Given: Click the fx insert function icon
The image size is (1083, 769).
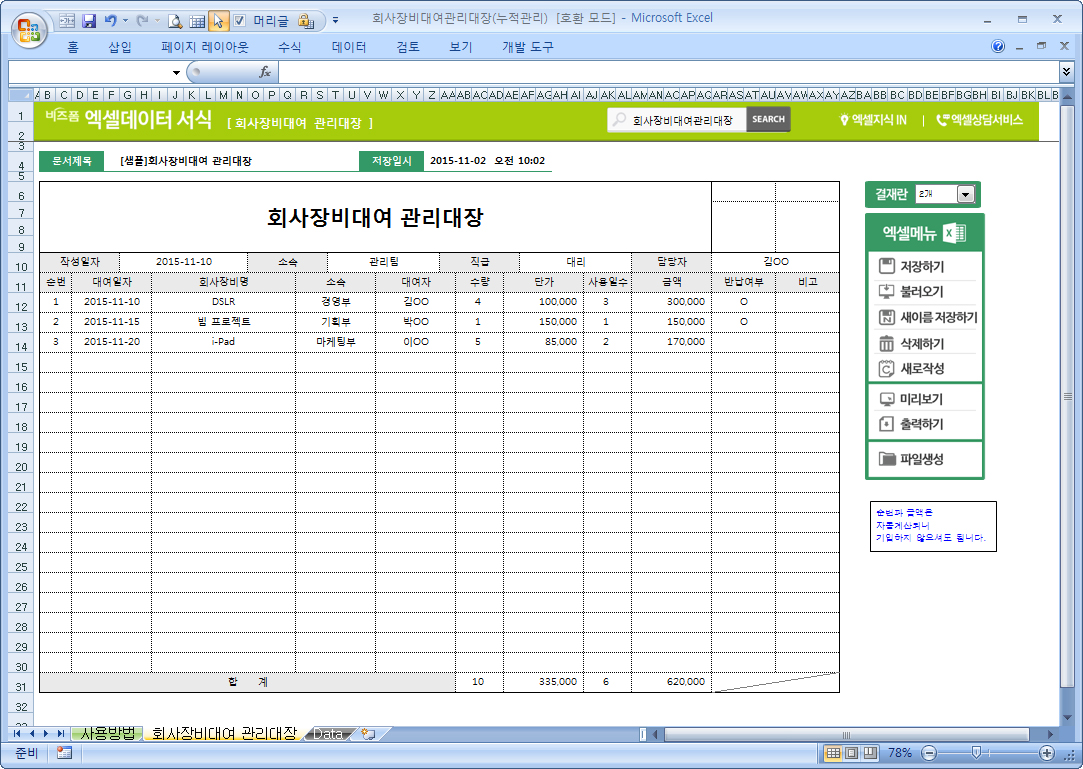Looking at the screenshot, I should point(265,72).
